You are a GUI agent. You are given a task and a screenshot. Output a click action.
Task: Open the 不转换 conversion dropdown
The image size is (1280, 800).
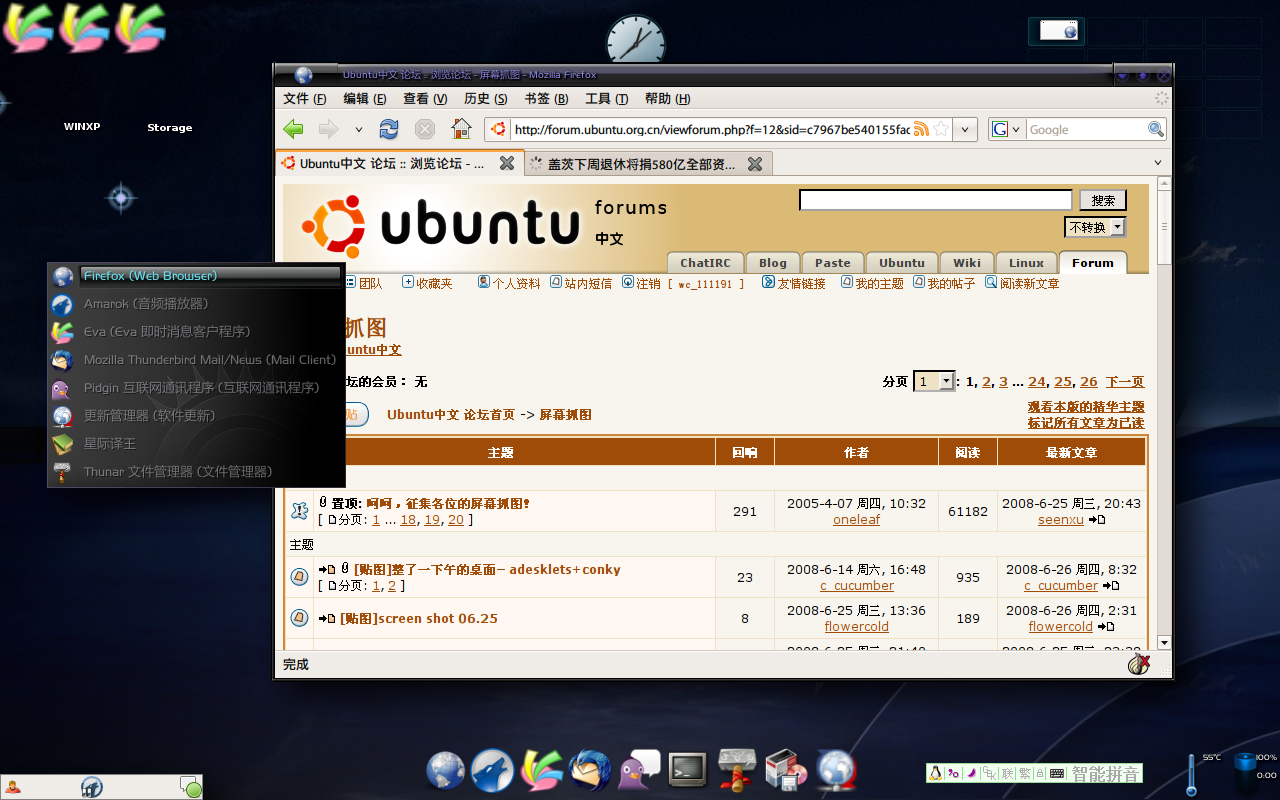coord(1095,227)
